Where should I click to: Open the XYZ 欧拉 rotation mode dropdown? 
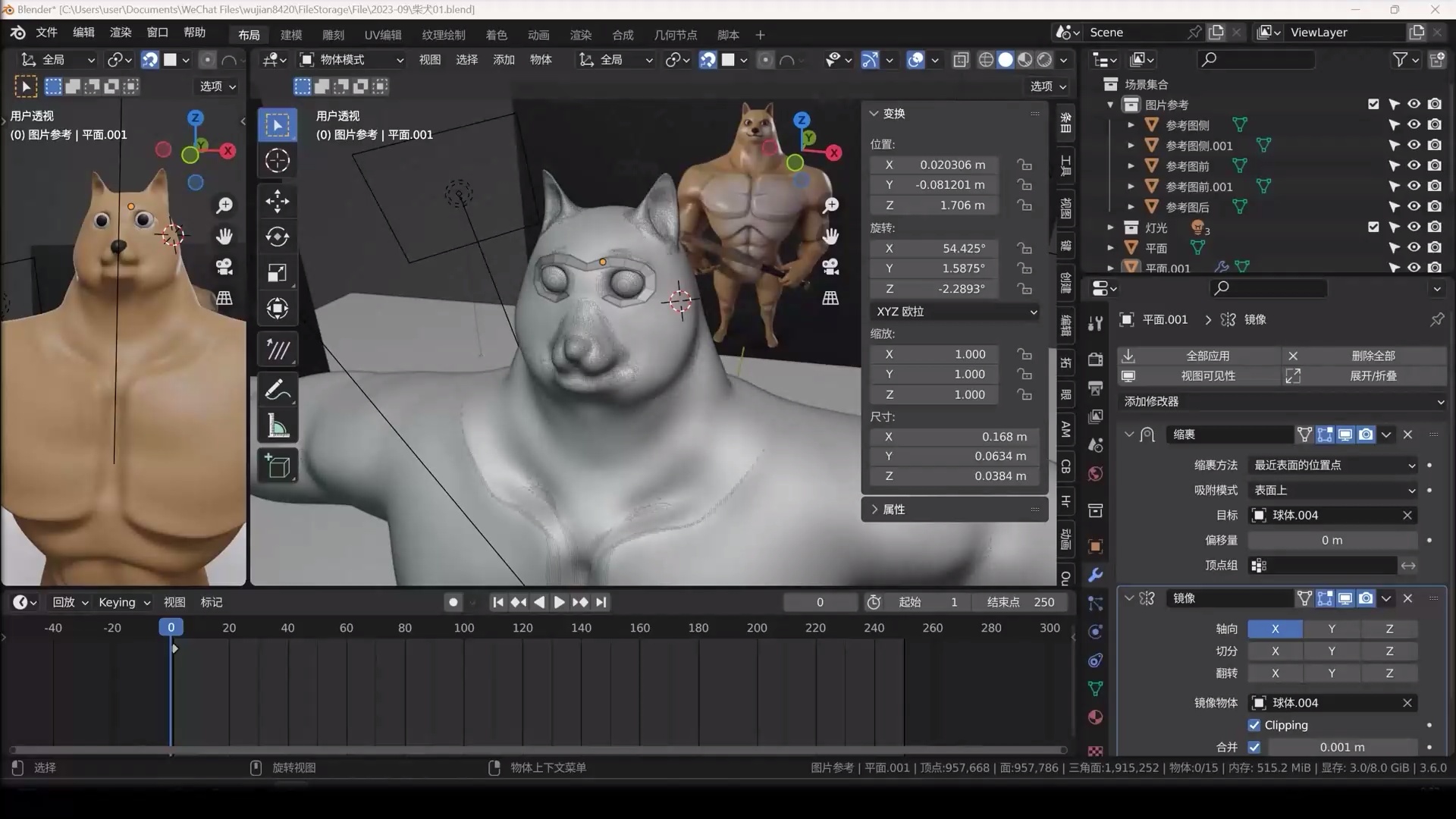[x=955, y=311]
